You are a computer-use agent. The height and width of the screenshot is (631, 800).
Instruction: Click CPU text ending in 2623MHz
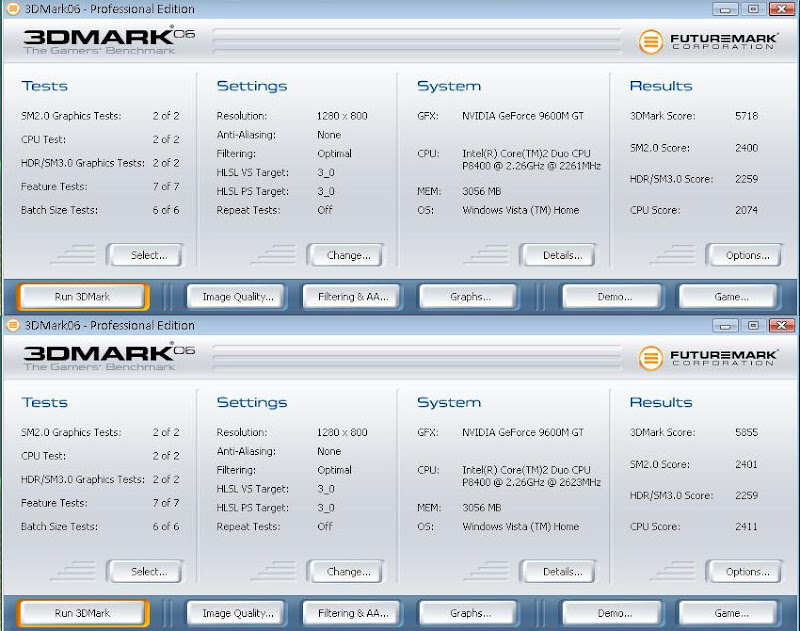[531, 476]
